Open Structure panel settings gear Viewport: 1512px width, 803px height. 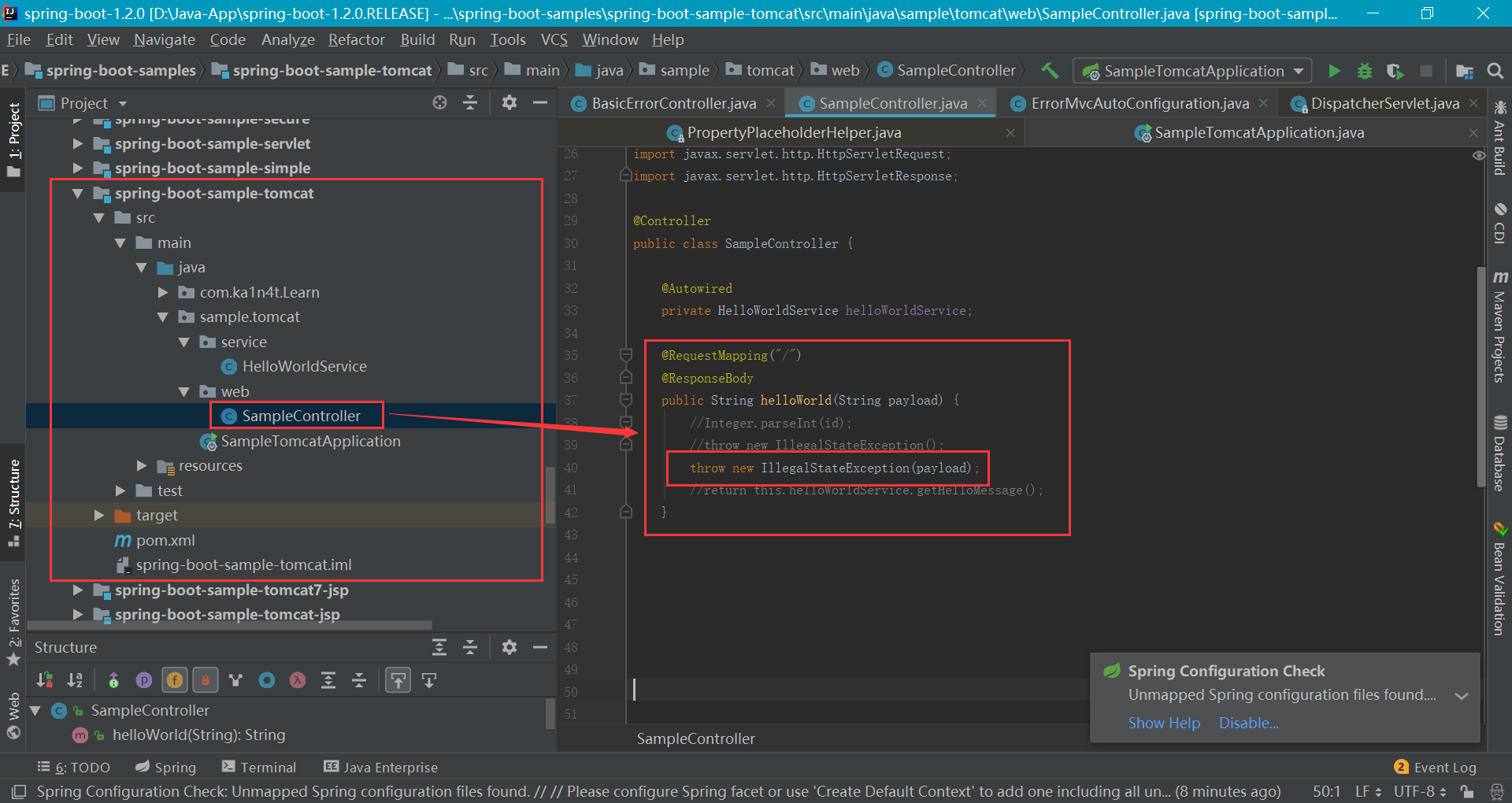pos(510,647)
